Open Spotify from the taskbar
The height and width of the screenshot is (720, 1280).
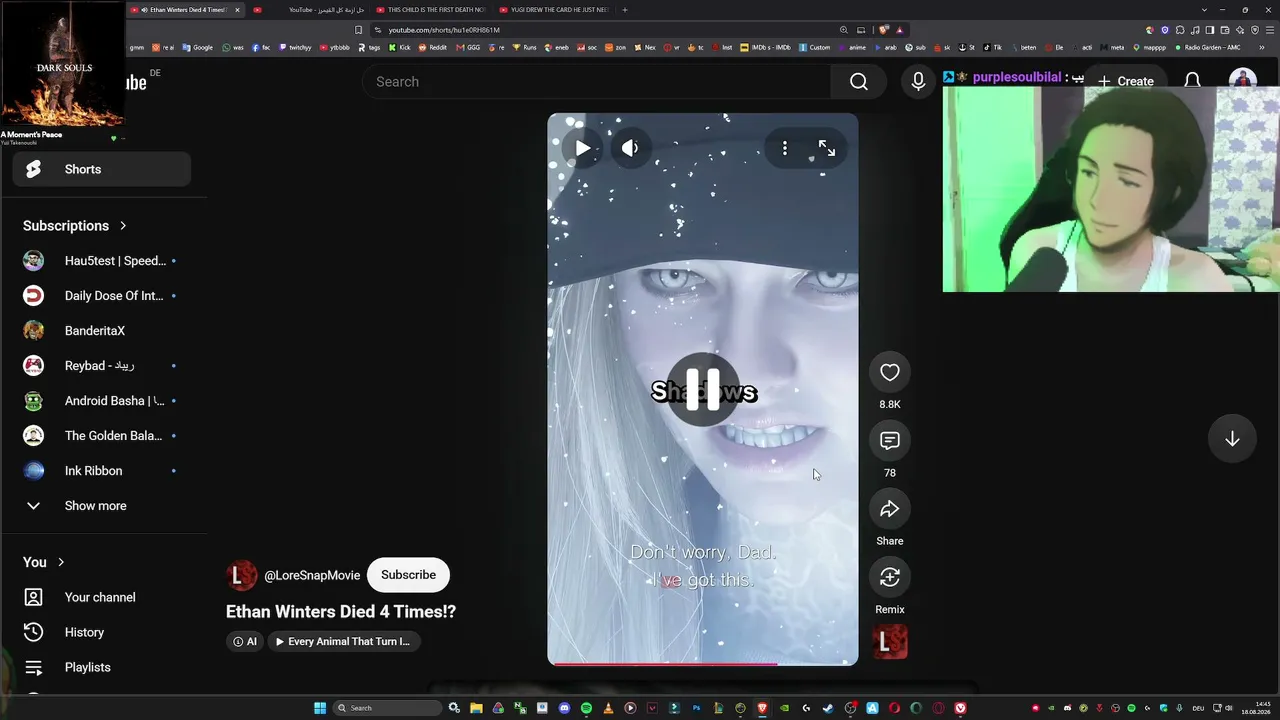coord(586,708)
